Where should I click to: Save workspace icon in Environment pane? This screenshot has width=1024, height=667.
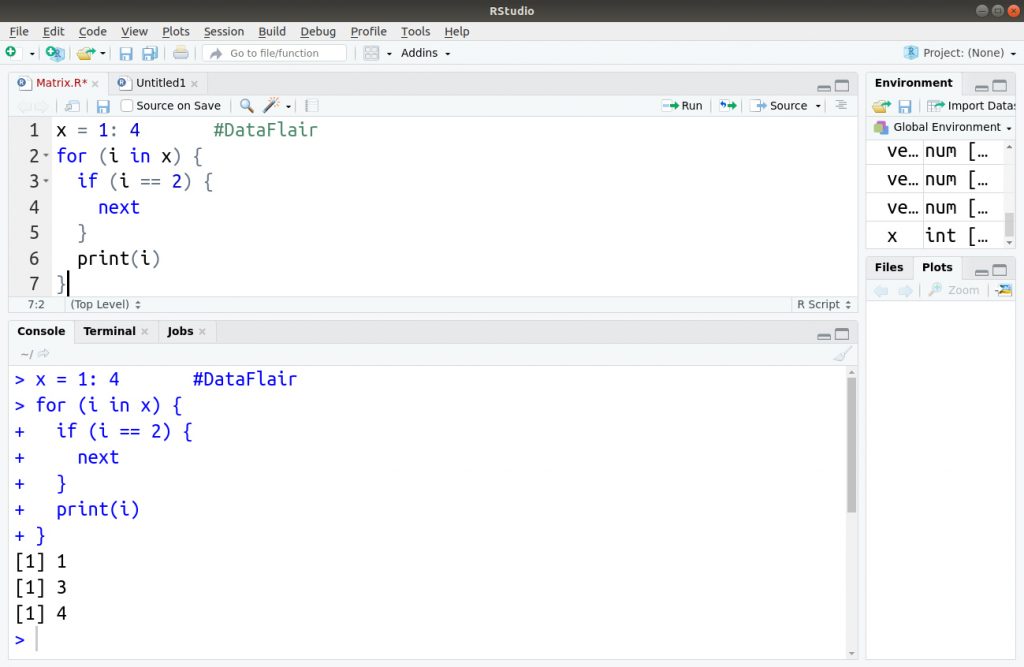904,106
